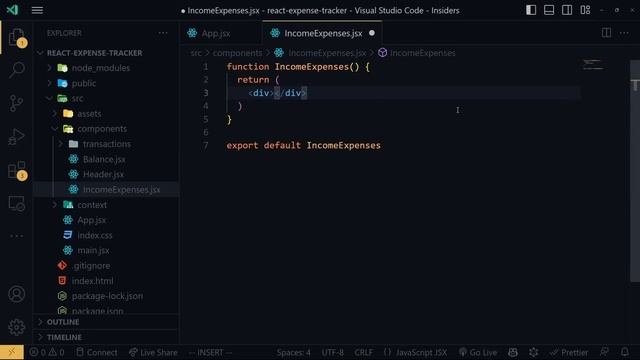Screen dimensions: 640x360
Task: Click src in the breadcrumb
Action: [196, 53]
